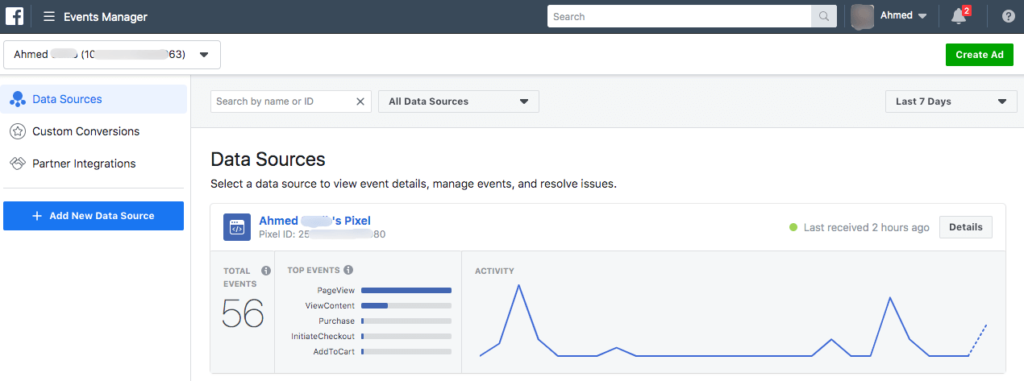Click the Activity line chart

tap(733, 320)
